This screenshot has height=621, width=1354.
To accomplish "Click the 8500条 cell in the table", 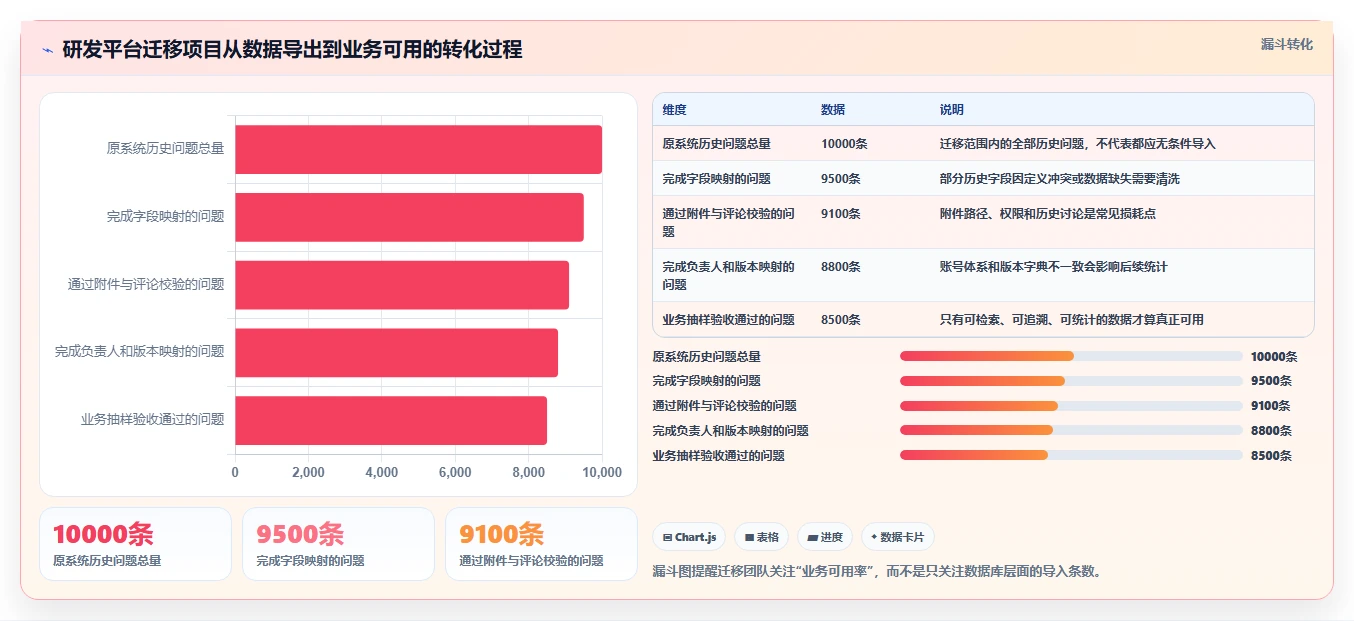I will coord(841,320).
